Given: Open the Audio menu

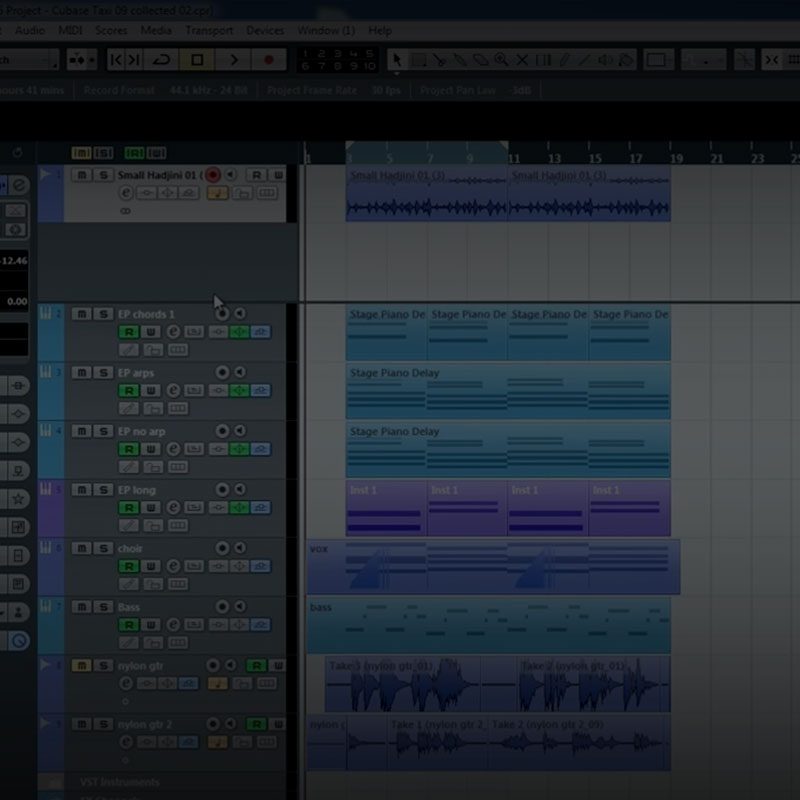Looking at the screenshot, I should 30,31.
